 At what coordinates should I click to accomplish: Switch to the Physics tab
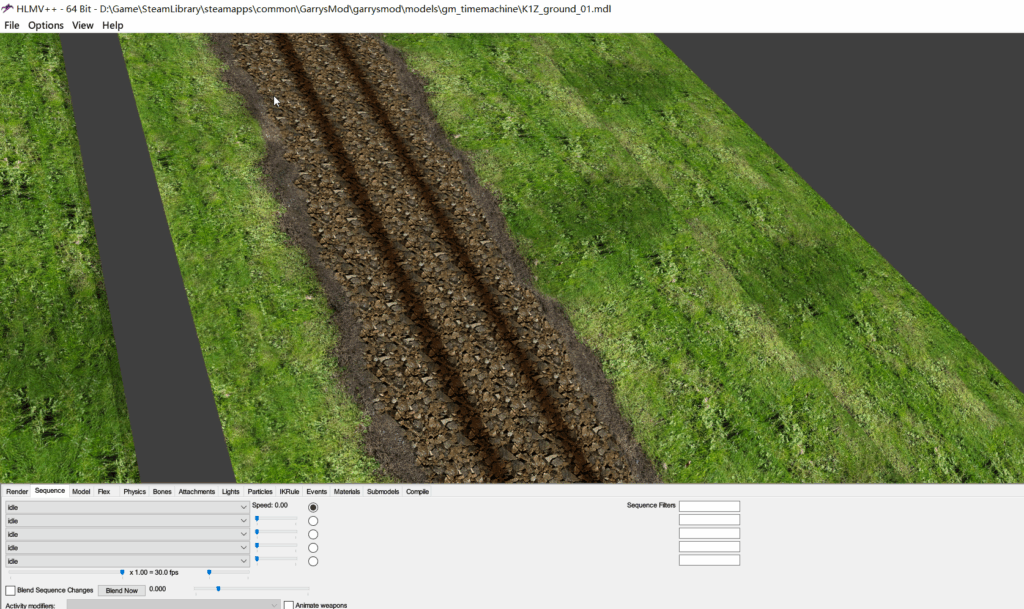point(135,492)
